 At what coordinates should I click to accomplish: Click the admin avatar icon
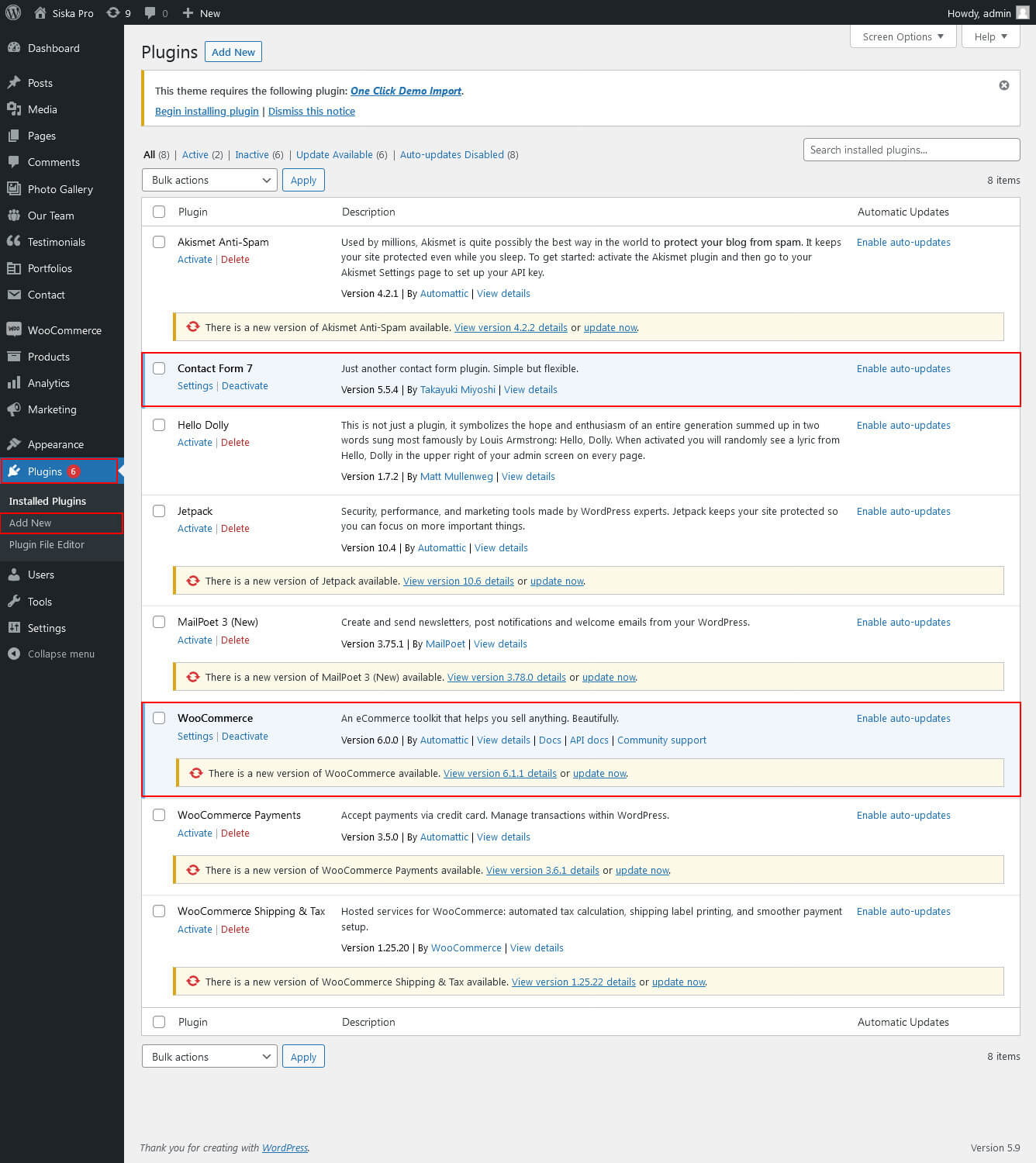click(x=1023, y=12)
